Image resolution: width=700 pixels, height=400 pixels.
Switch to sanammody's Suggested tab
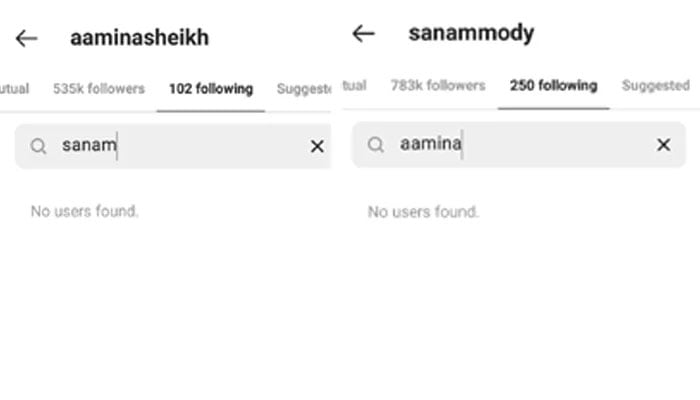(655, 86)
